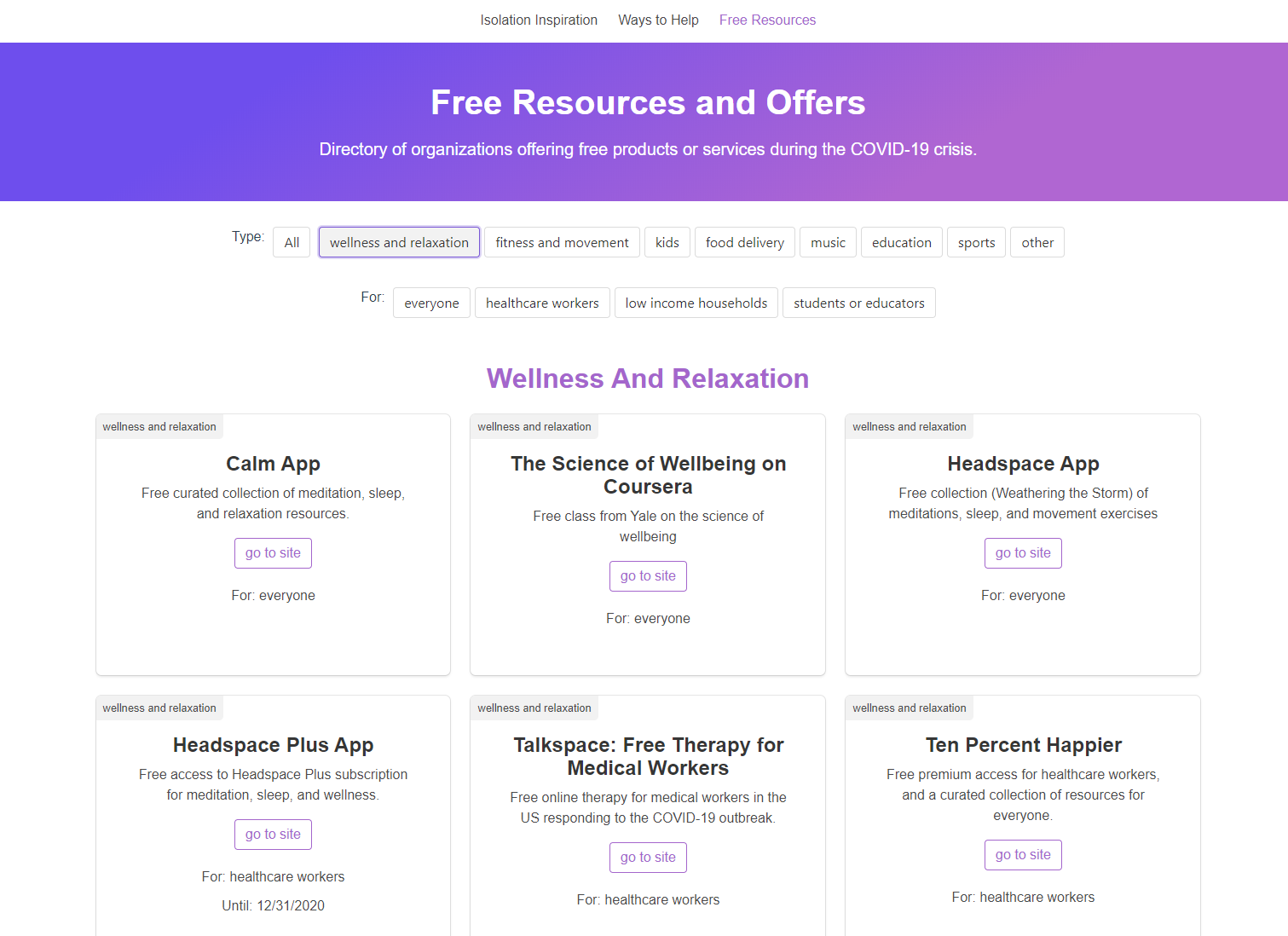Open Headspace App site link
This screenshot has width=1288, height=936.
[x=1023, y=553]
